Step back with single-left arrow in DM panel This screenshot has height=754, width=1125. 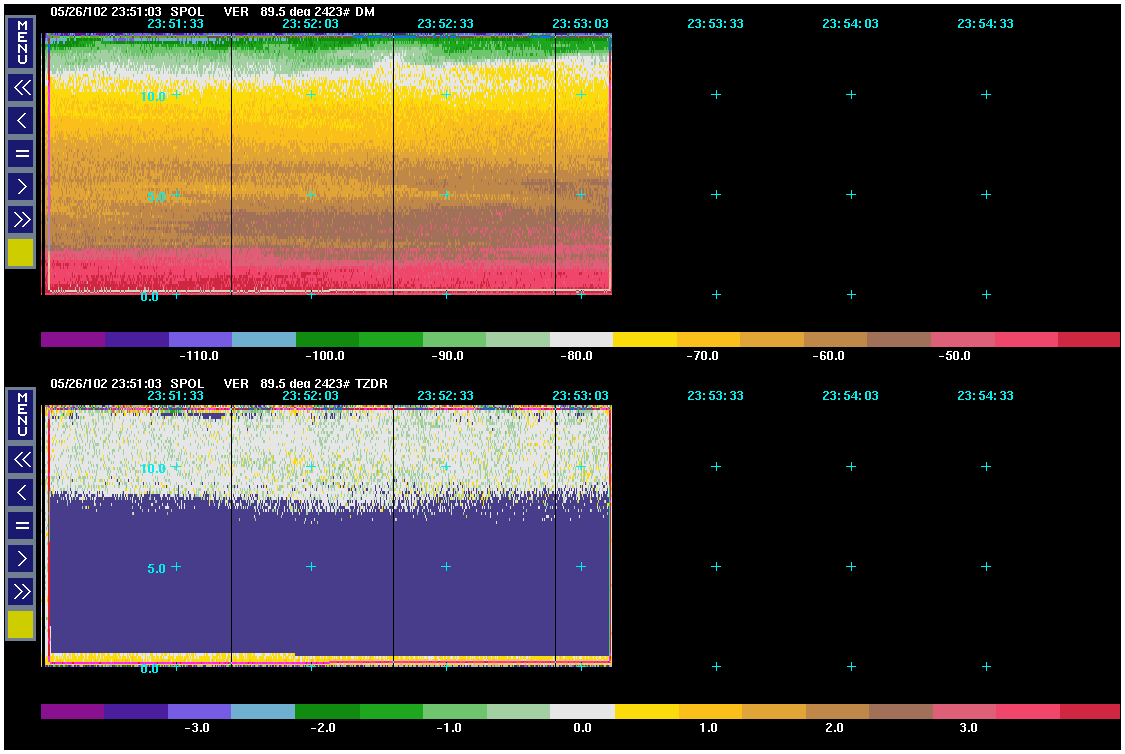[21, 121]
